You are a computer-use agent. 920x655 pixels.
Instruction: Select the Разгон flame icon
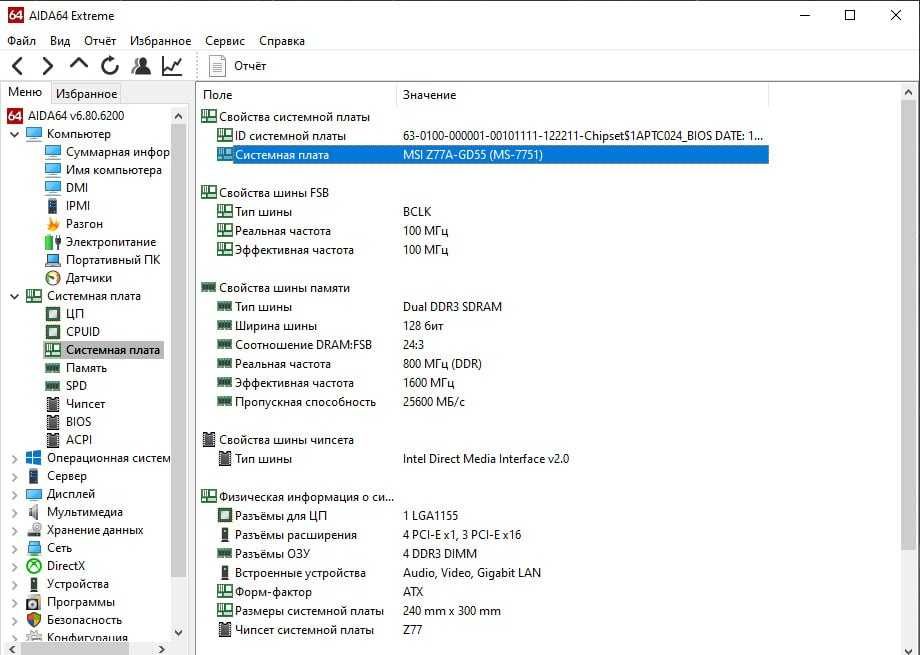coord(53,224)
